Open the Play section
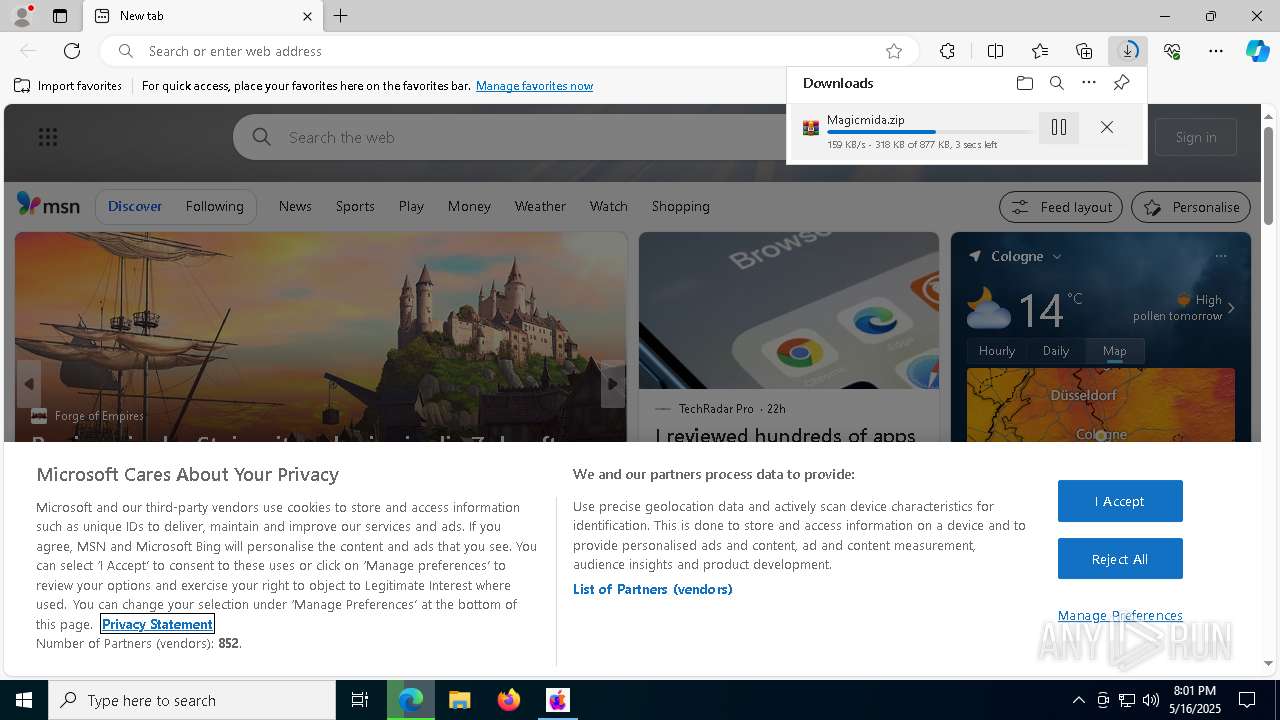 [411, 206]
